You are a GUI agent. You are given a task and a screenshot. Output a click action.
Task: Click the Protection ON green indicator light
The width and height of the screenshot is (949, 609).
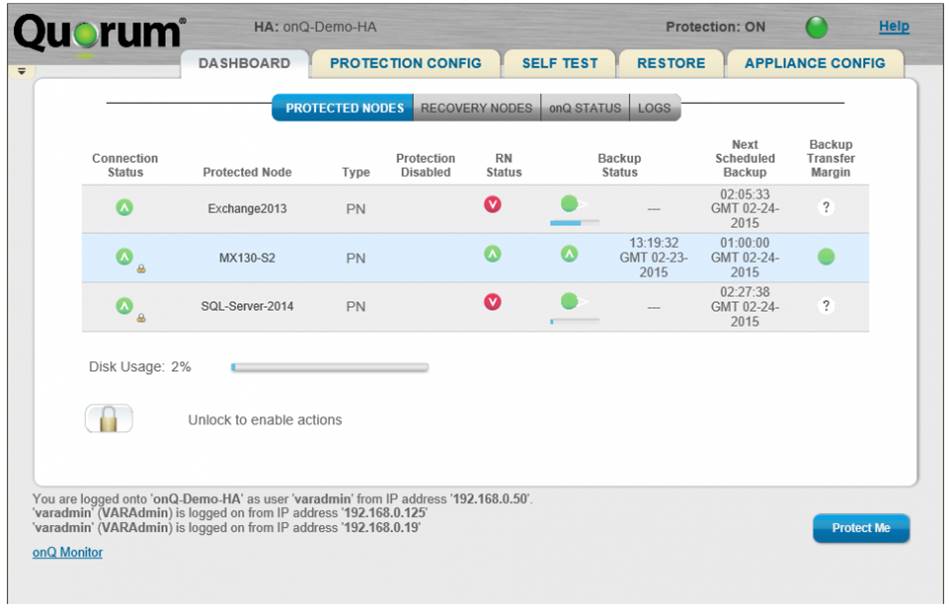[817, 28]
